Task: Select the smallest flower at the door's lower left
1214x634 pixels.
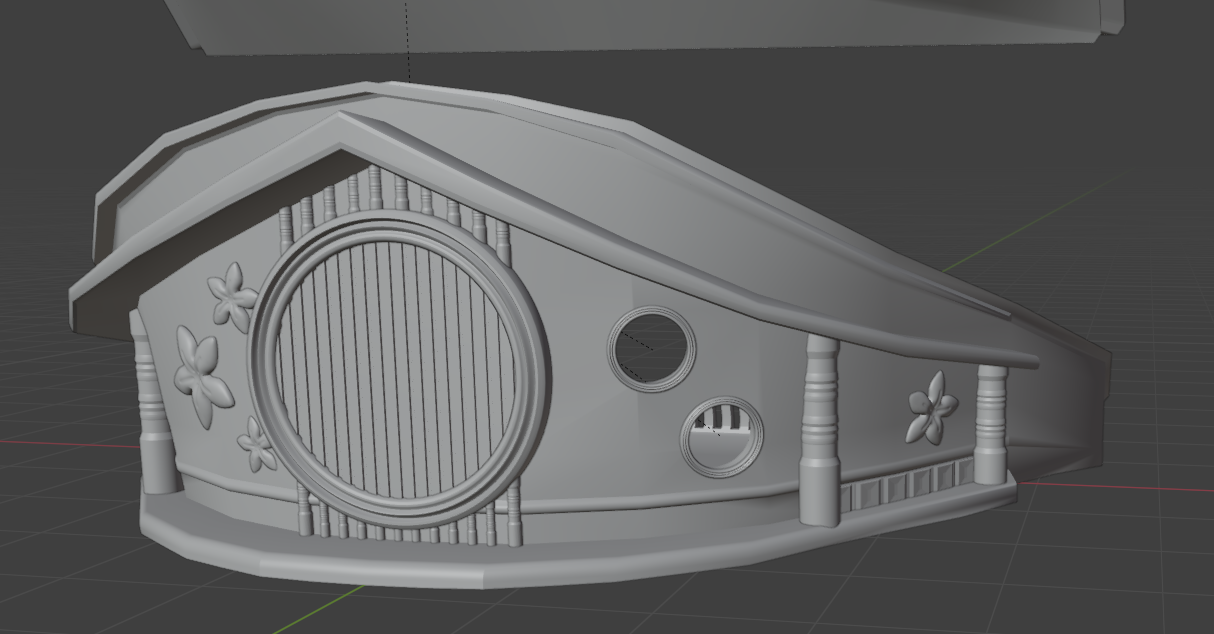Action: pos(258,443)
